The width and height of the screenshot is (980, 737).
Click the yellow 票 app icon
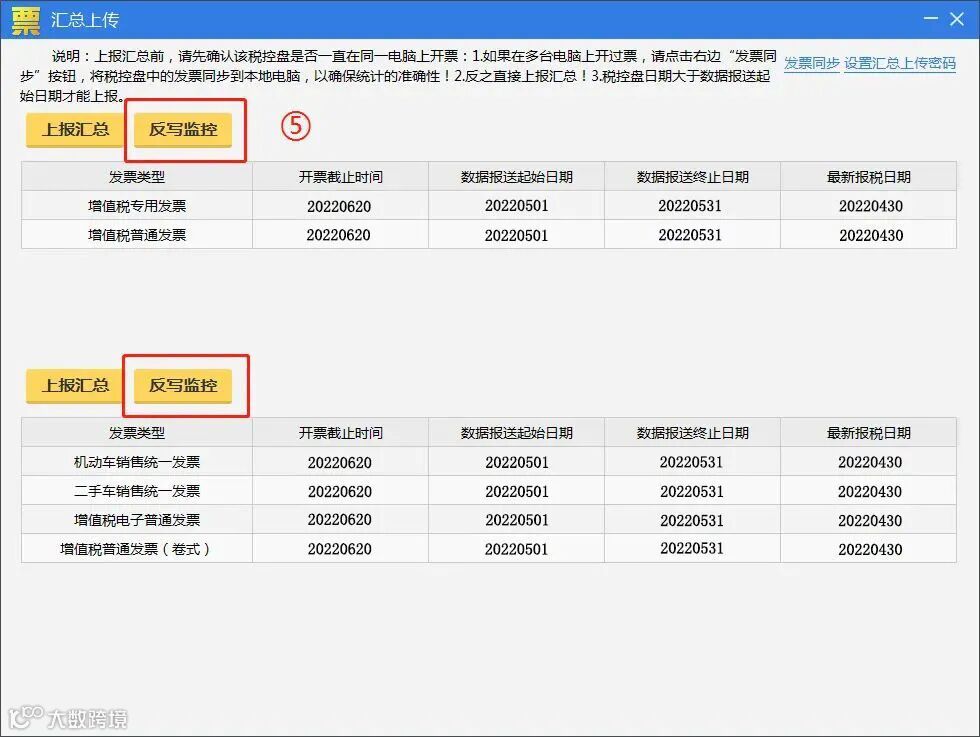coord(26,20)
